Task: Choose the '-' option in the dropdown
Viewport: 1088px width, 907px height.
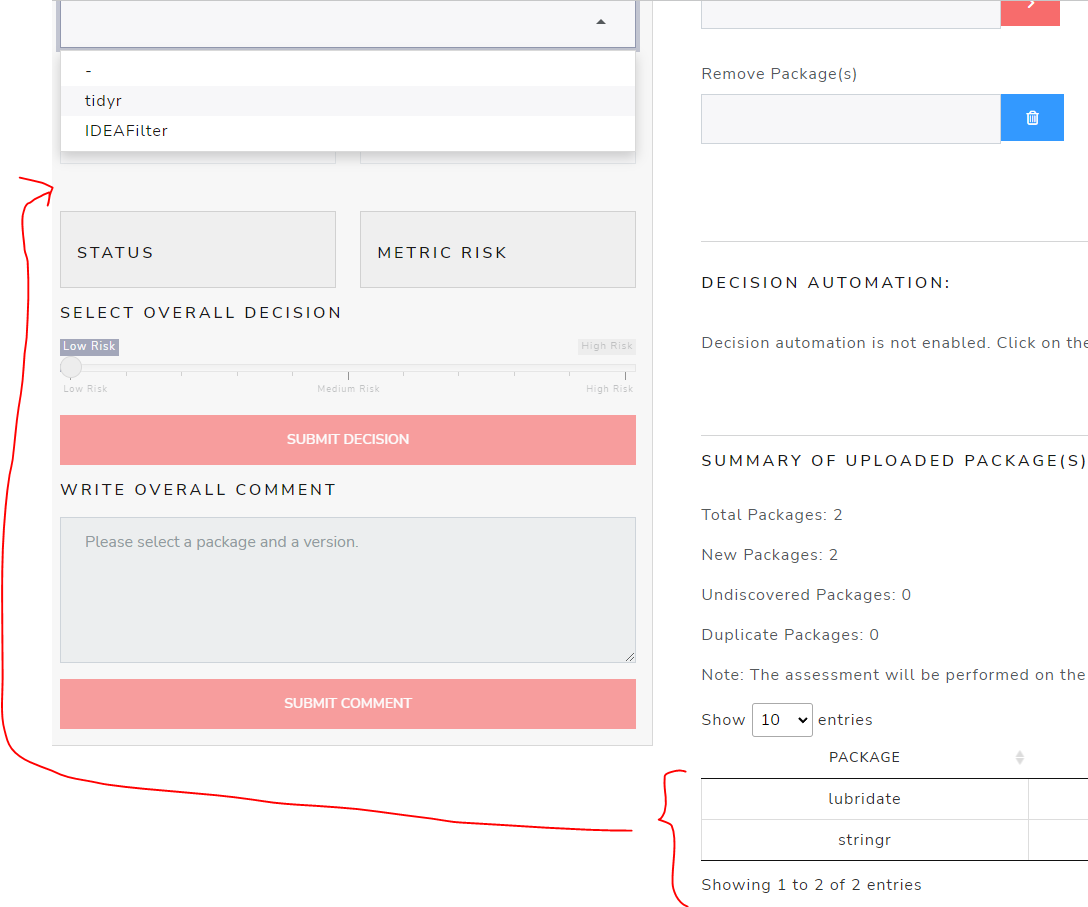Action: [88, 70]
